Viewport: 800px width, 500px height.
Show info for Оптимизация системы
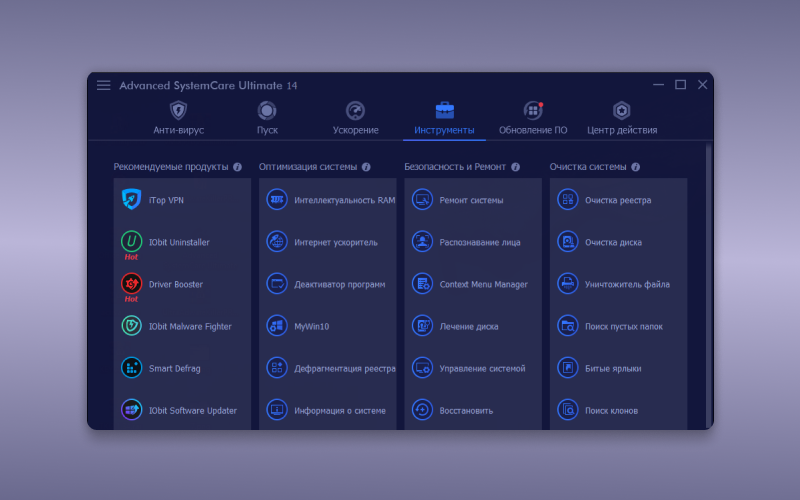tap(366, 167)
